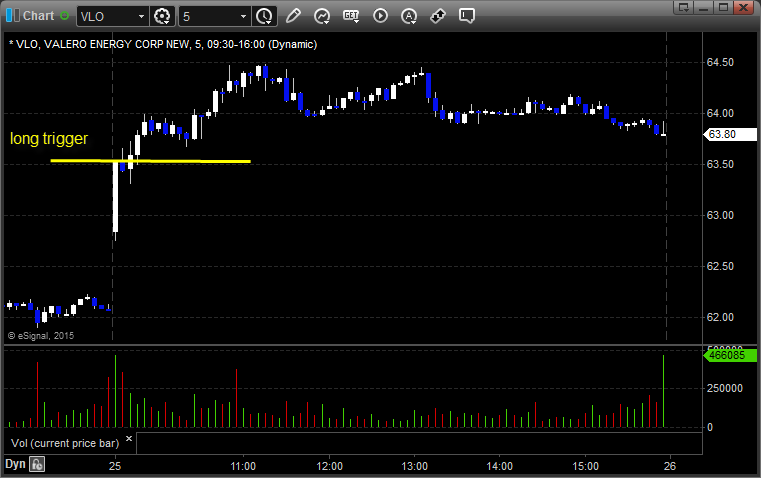Select the long trigger annotation text
761x478 pixels.
pyautogui.click(x=49, y=139)
